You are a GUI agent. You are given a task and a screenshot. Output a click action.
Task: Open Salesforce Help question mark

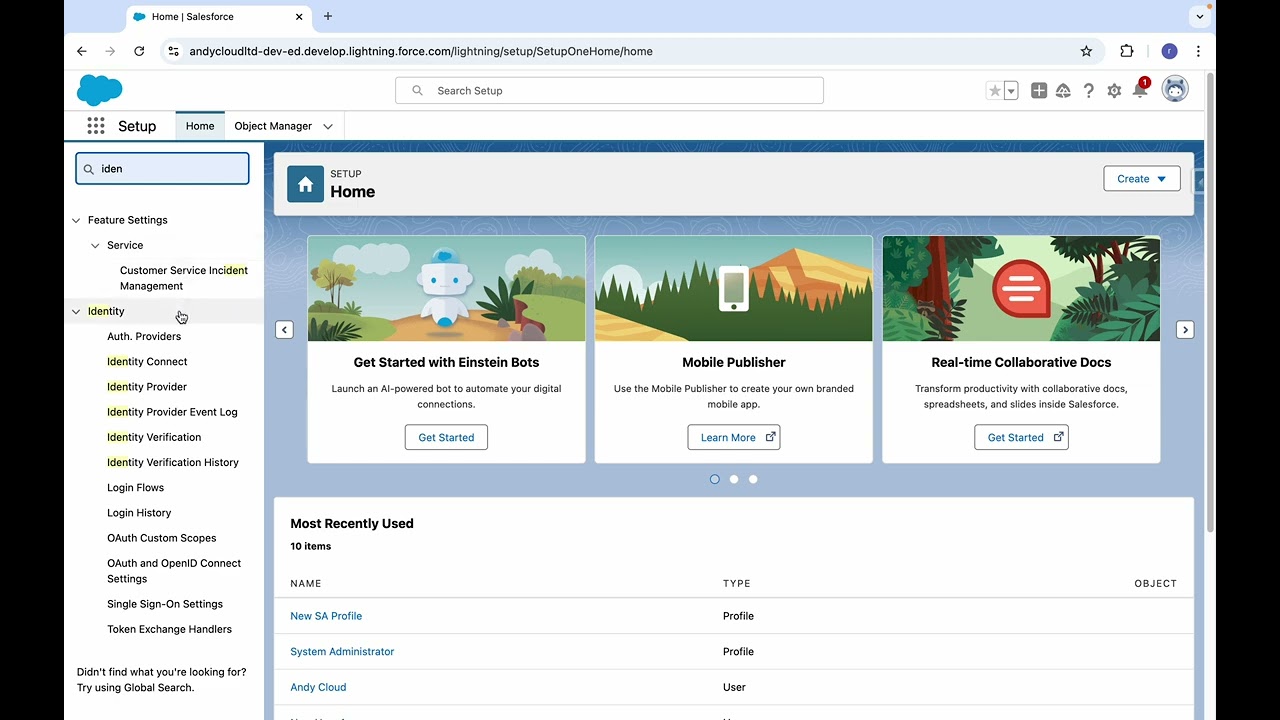1089,91
